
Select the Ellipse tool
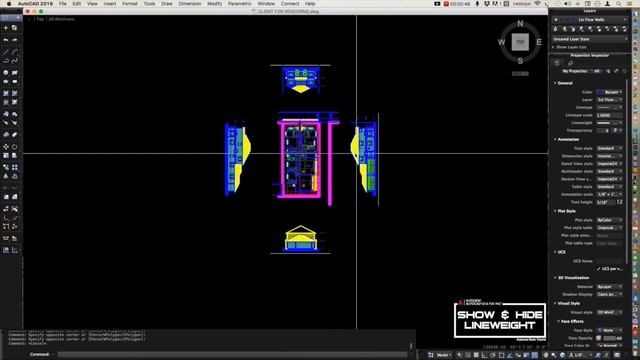(6, 82)
